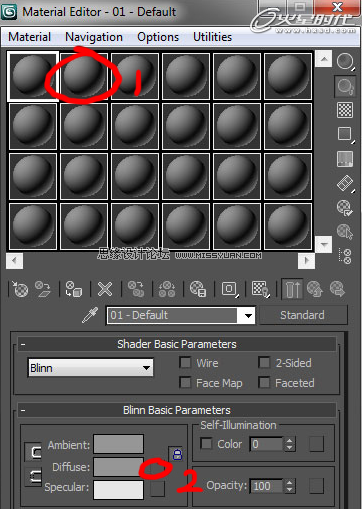Click the Self-Illumination map button

pos(316,444)
